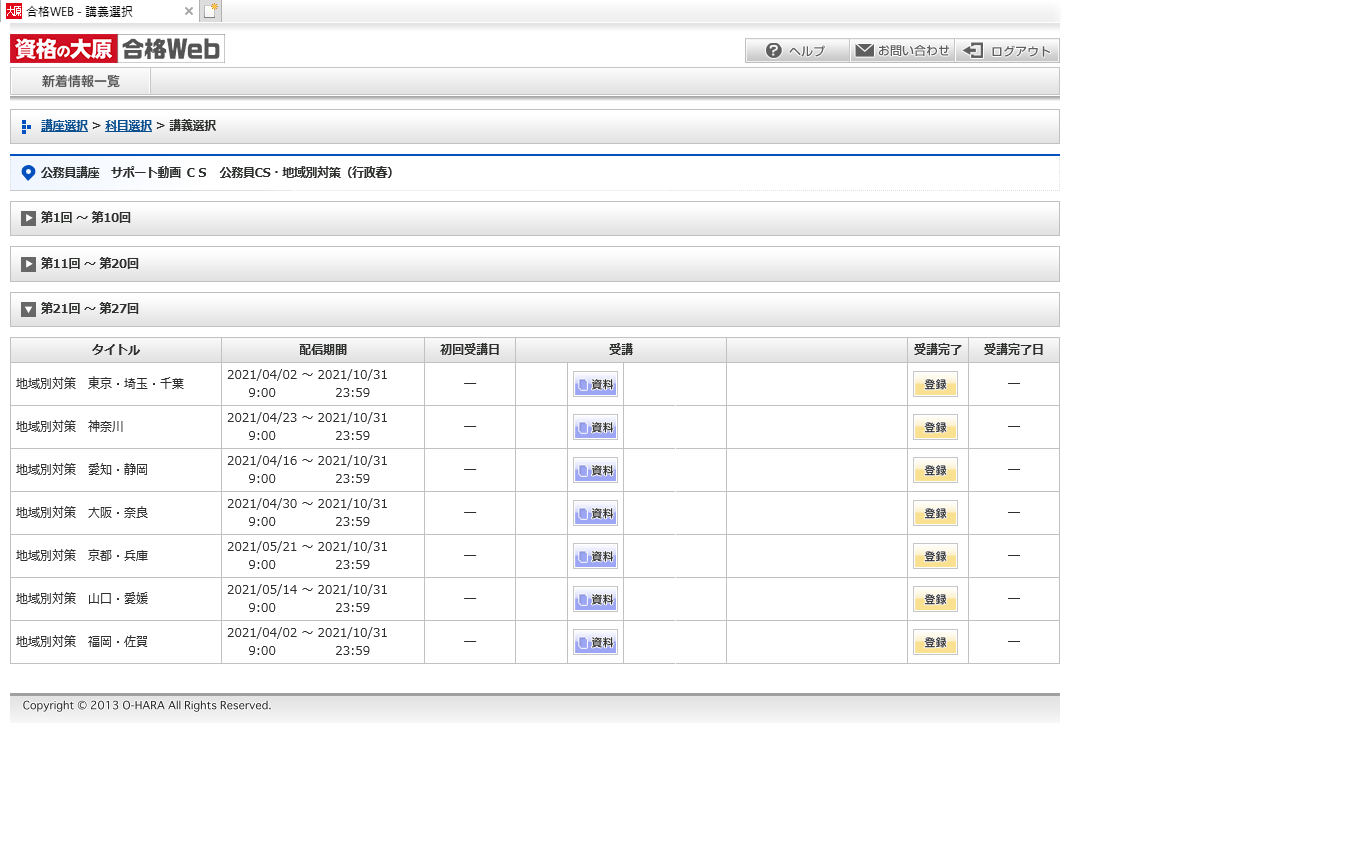Click 登録 for 愛知・静岡 row
The height and width of the screenshot is (844, 1366).
[x=935, y=470]
